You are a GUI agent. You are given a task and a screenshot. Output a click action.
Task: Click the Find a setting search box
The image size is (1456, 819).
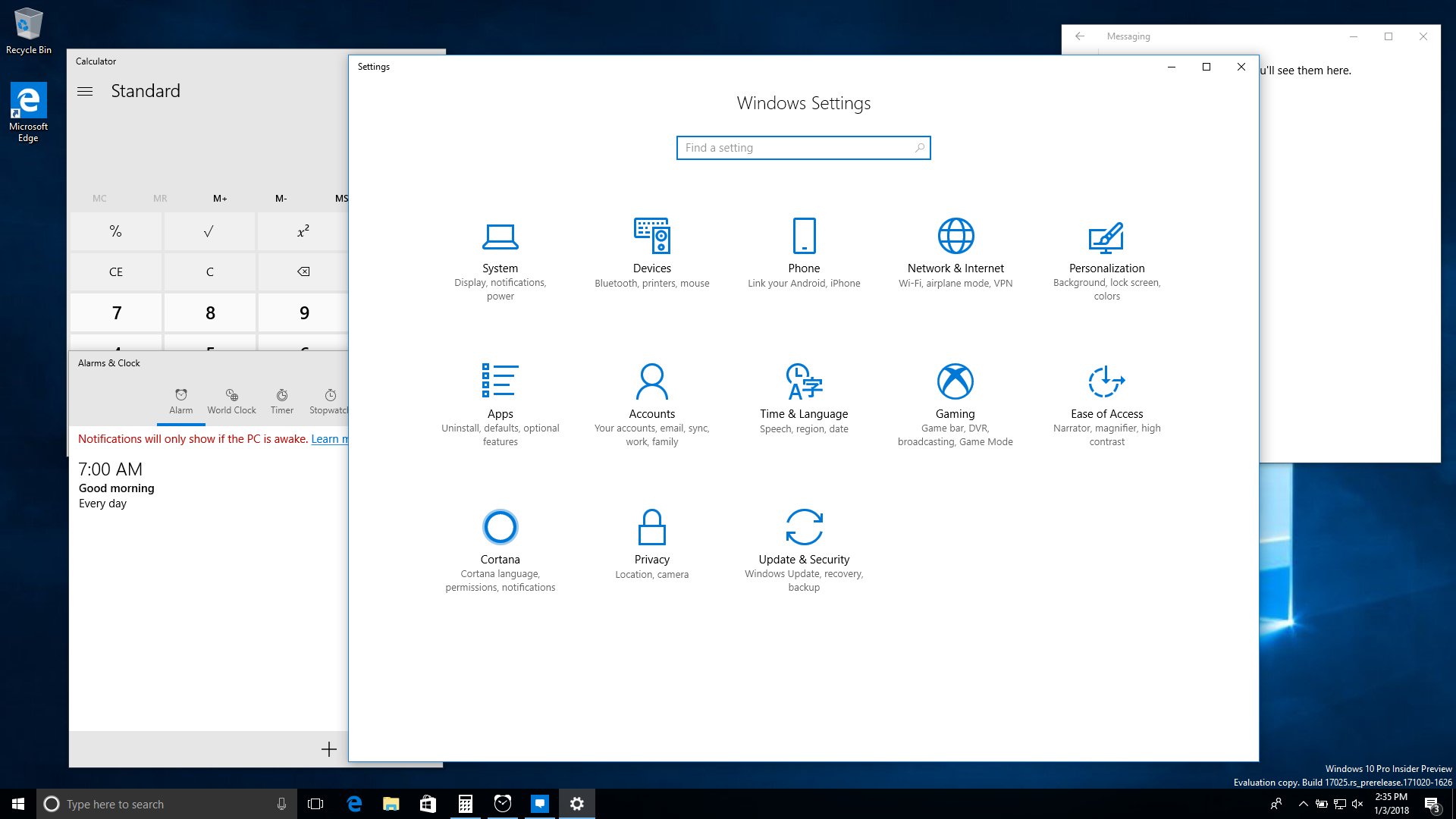tap(796, 148)
